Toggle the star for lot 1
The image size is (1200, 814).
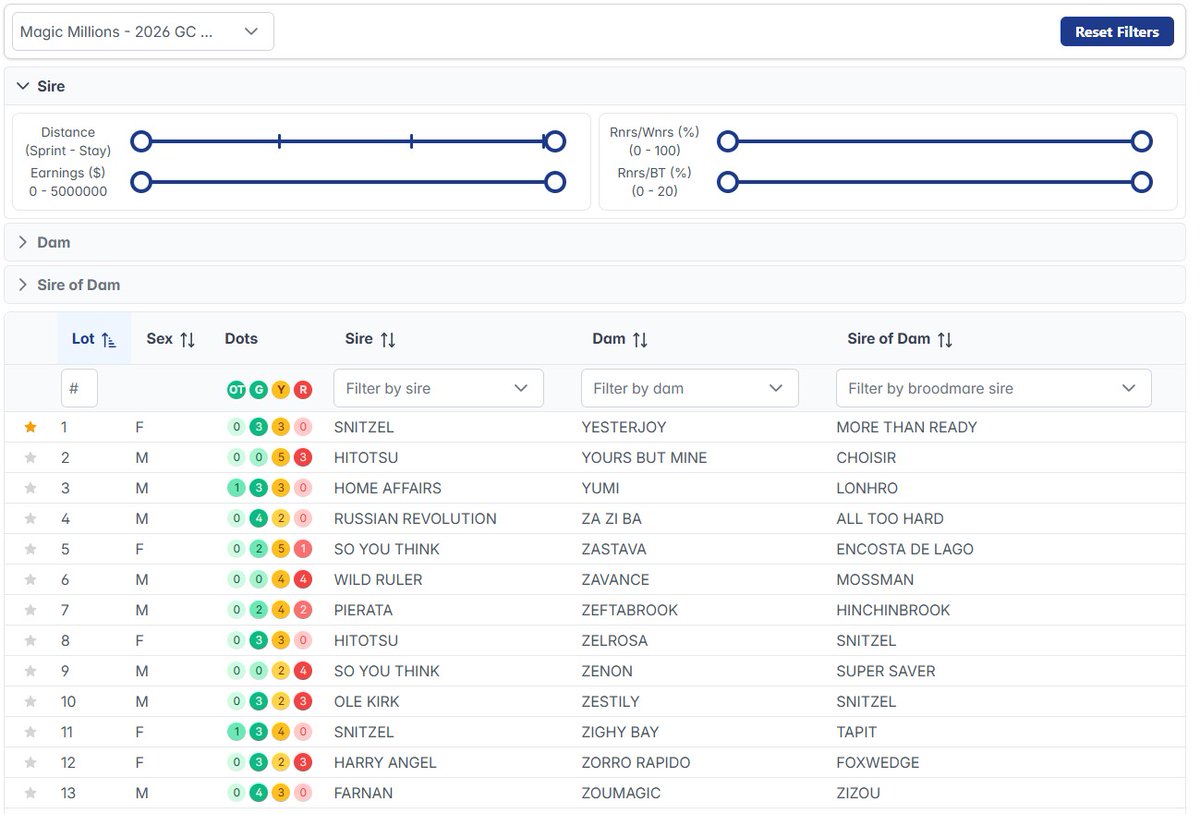pos(30,427)
